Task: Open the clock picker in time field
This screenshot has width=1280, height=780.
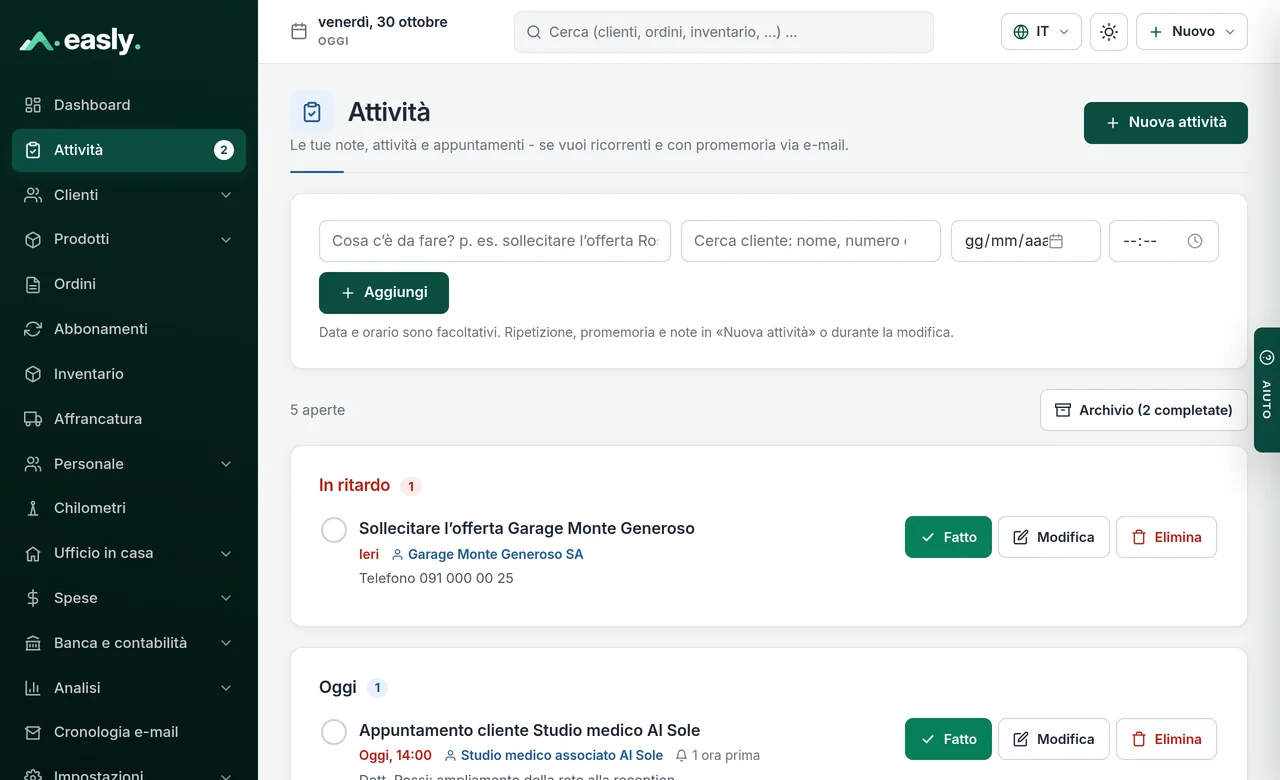Action: 1195,241
